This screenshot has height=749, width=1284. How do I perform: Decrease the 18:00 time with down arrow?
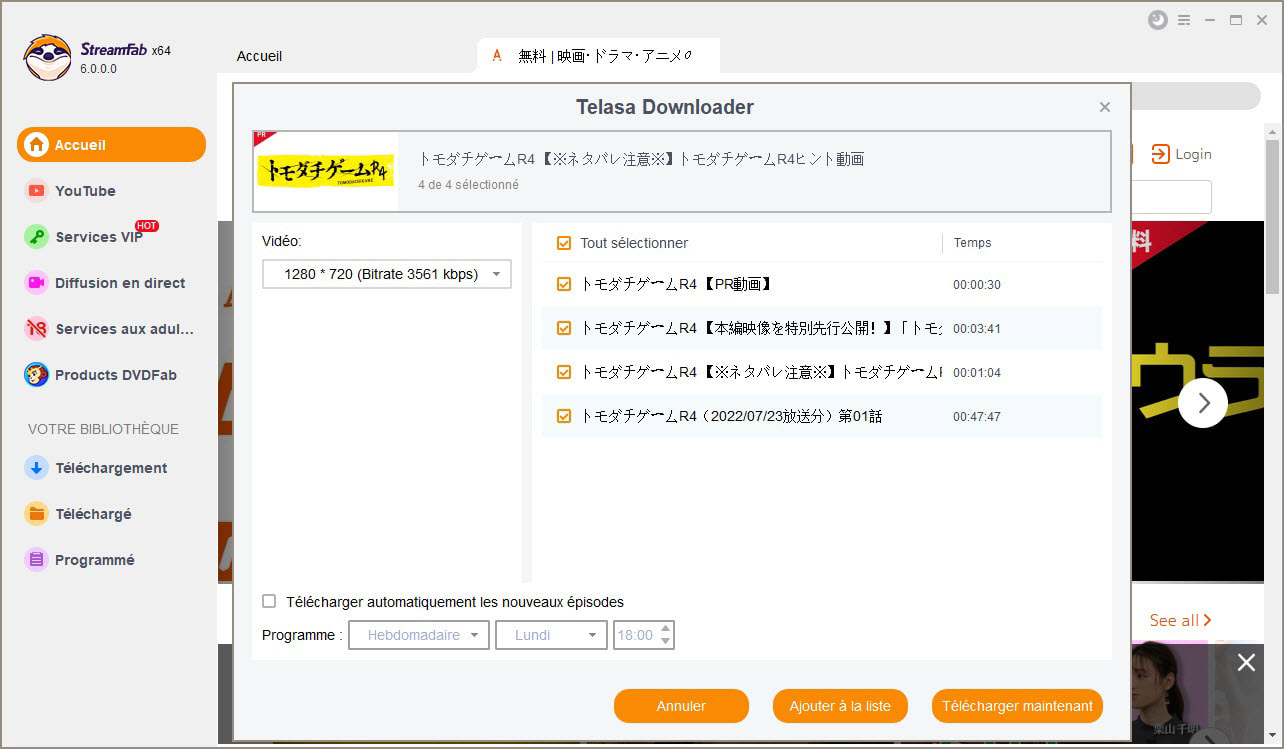666,641
